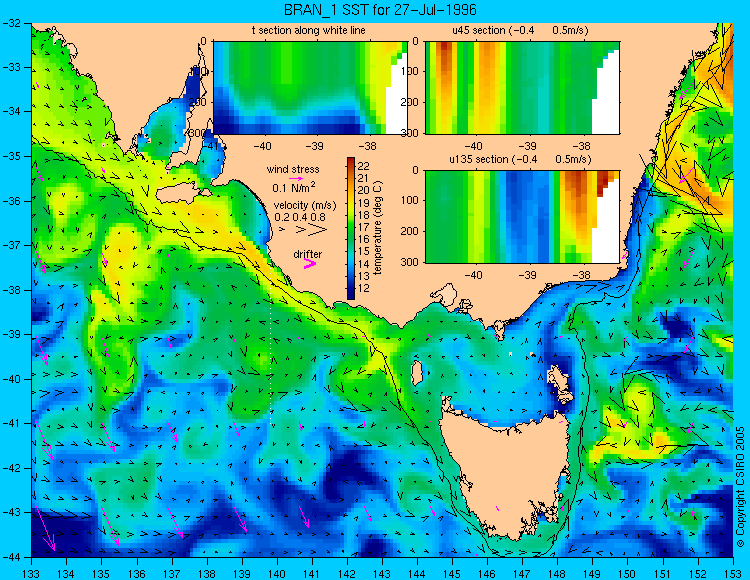Viewport: 750px width, 580px height.
Task: Open the 't section along white line' inset plot
Action: coord(310,88)
